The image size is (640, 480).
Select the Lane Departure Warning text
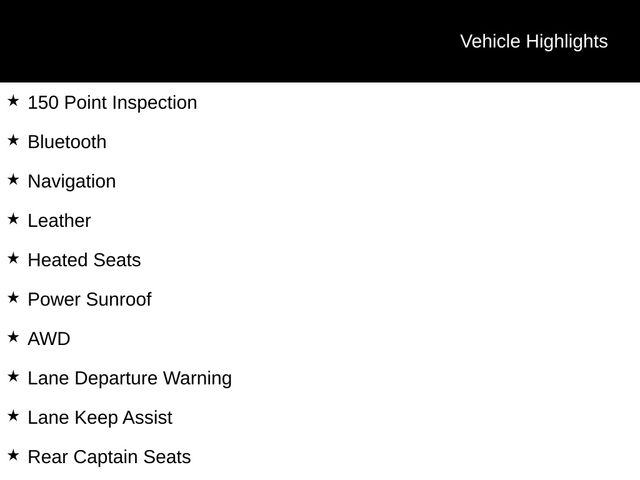pyautogui.click(x=129, y=379)
